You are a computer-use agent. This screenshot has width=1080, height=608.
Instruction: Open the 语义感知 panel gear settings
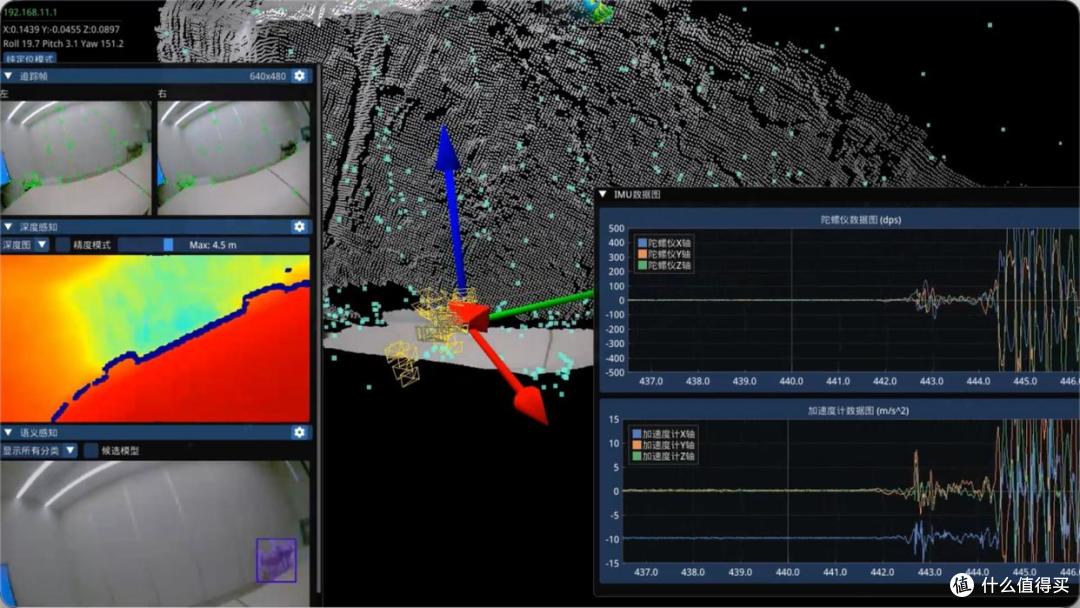(299, 432)
